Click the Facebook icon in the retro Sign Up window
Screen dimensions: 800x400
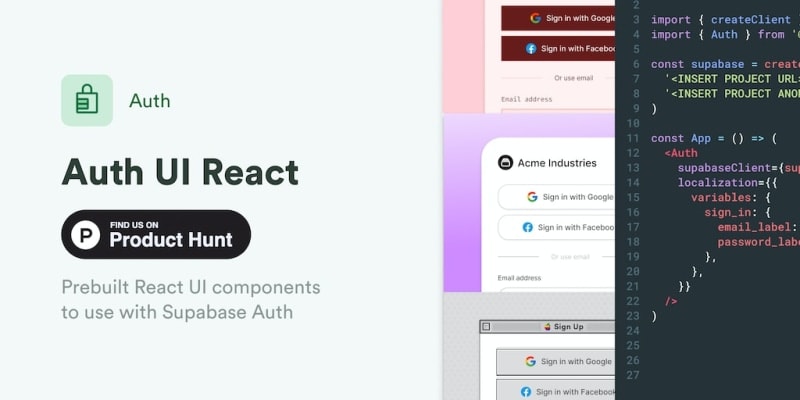coord(526,392)
